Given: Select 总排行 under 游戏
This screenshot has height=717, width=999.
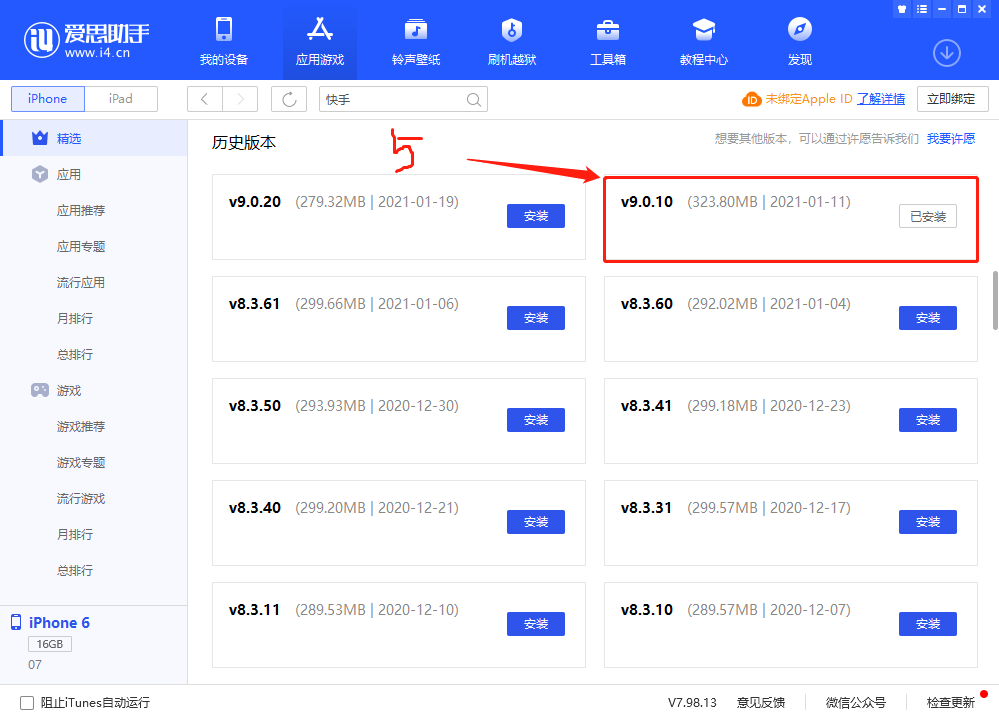Looking at the screenshot, I should click(75, 570).
